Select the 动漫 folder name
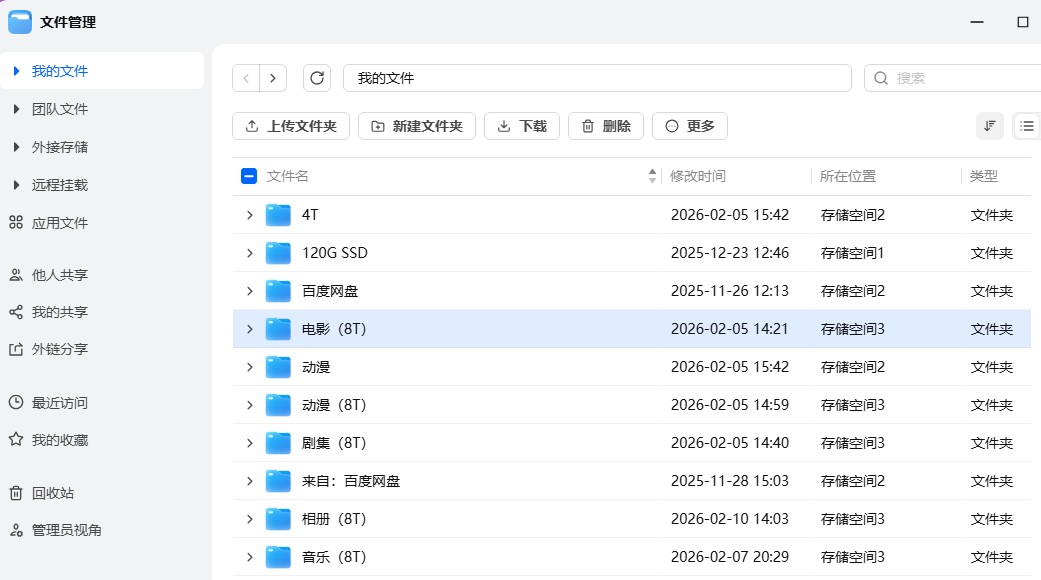This screenshot has height=580, width=1041. click(x=316, y=367)
